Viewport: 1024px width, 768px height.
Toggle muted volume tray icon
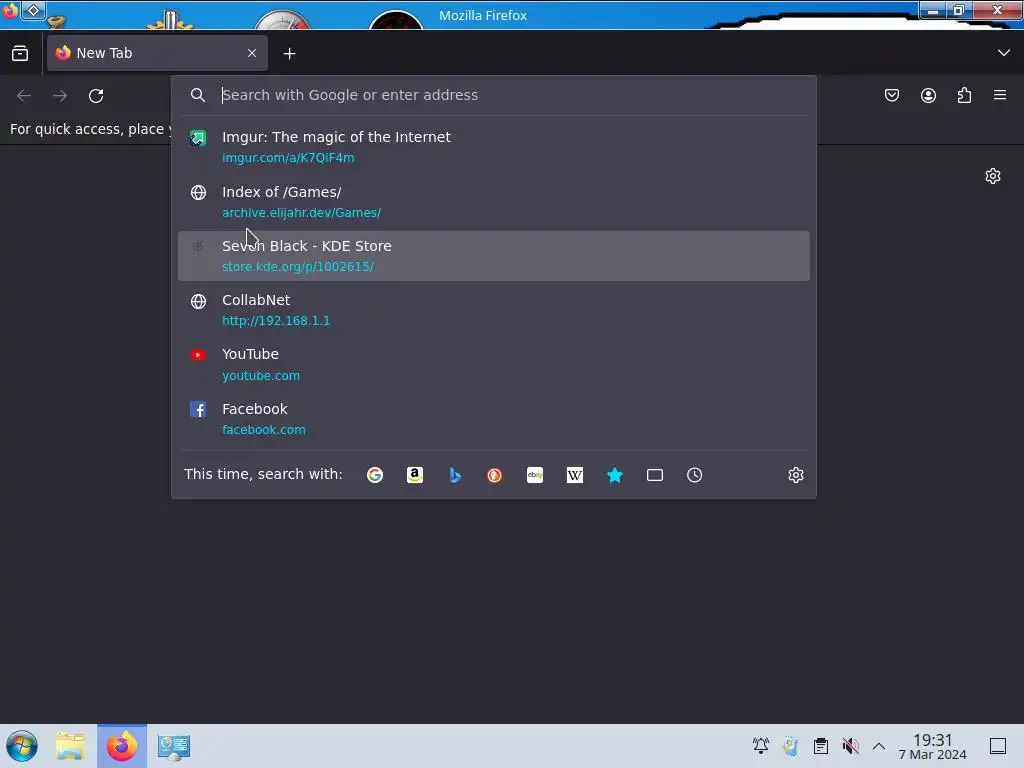850,746
